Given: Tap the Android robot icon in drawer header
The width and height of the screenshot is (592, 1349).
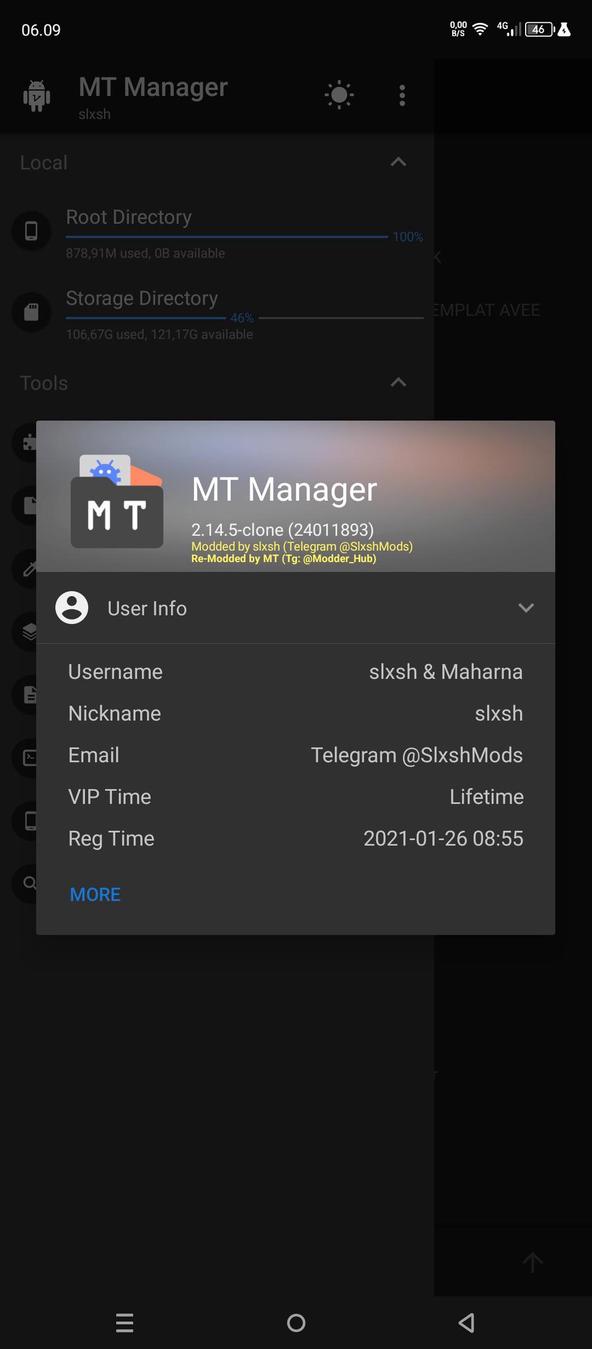Looking at the screenshot, I should (x=37, y=96).
